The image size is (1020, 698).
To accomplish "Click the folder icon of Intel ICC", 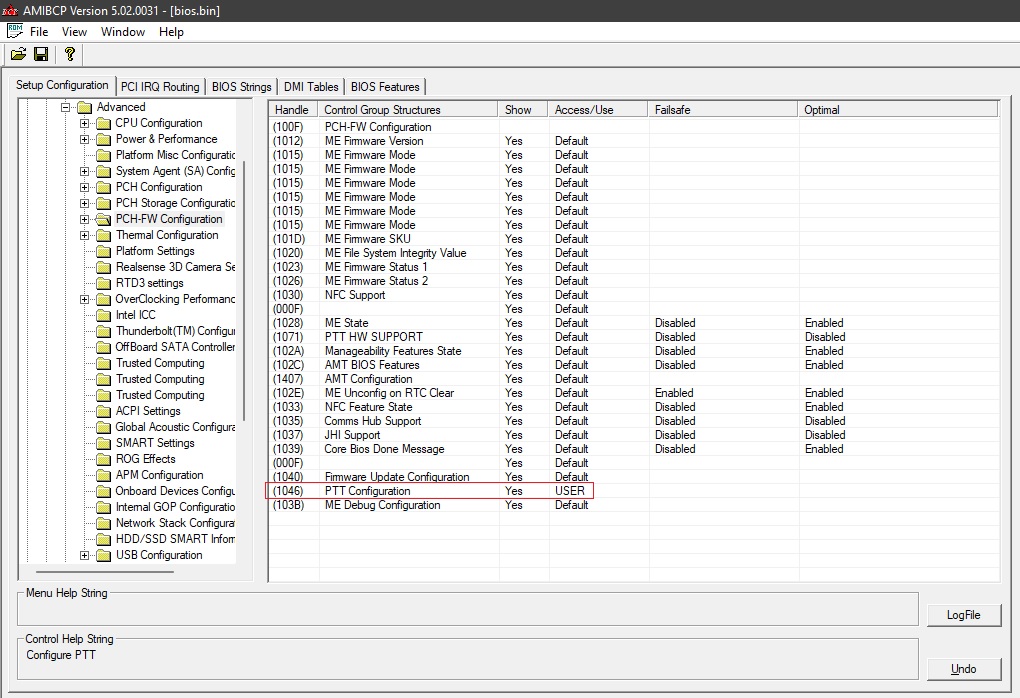I will coord(103,315).
